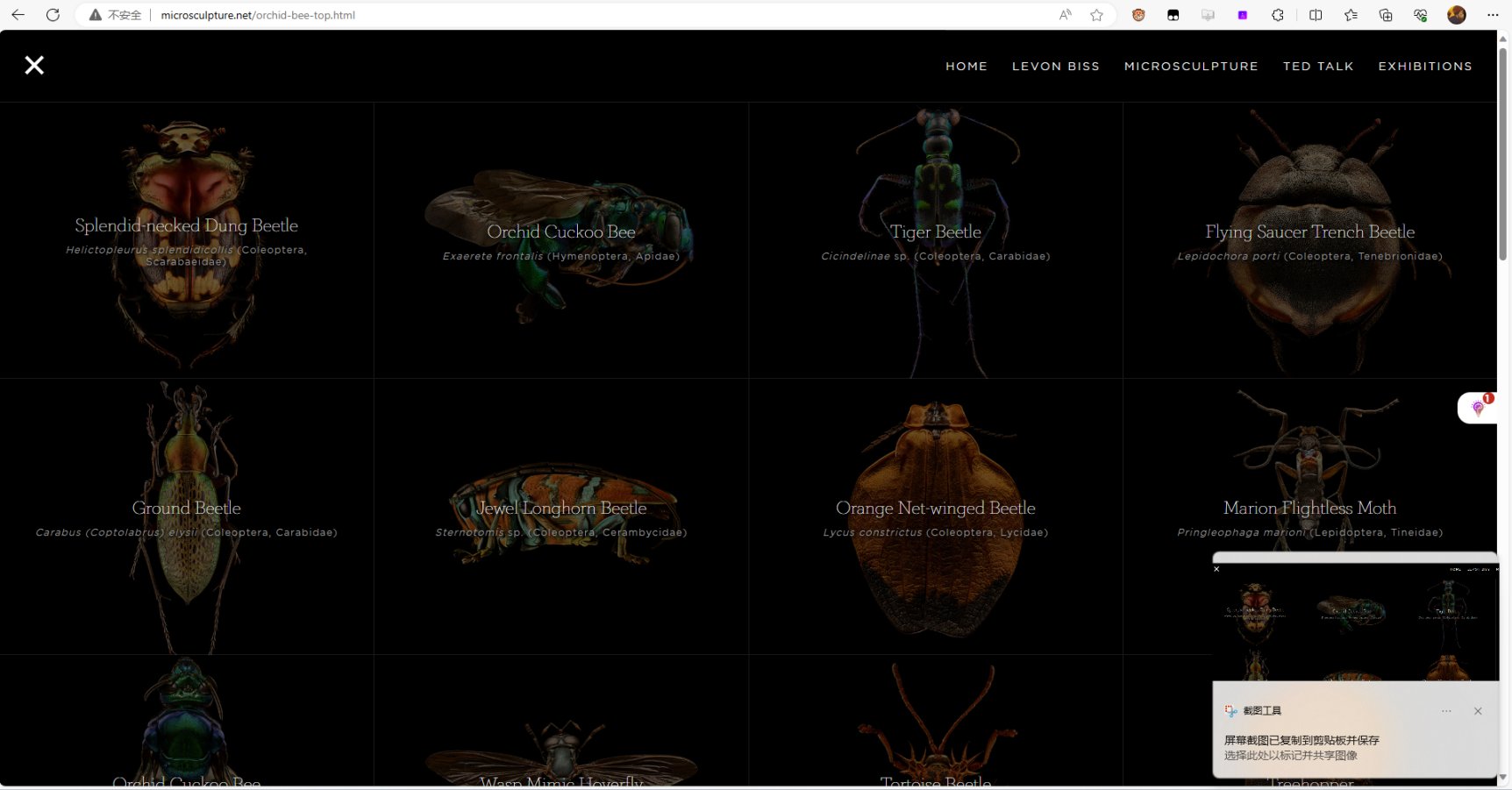Screen dimensions: 1512x790
Task: Open the Read Aloud feature
Action: pos(1066,15)
